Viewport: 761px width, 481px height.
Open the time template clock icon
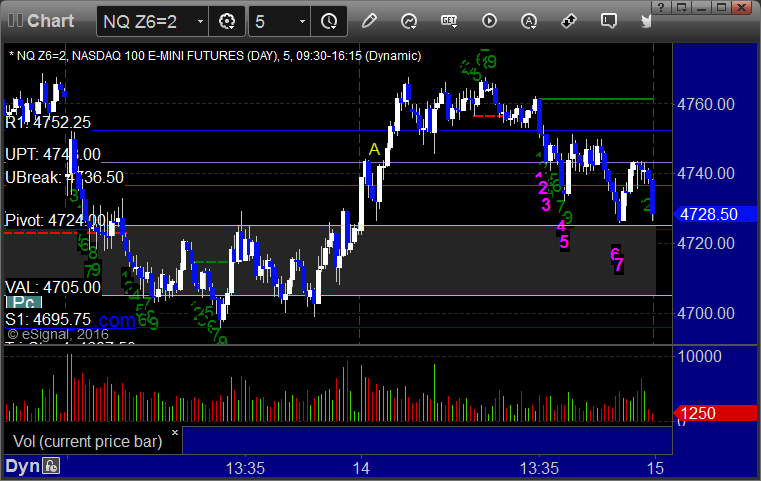[x=329, y=21]
